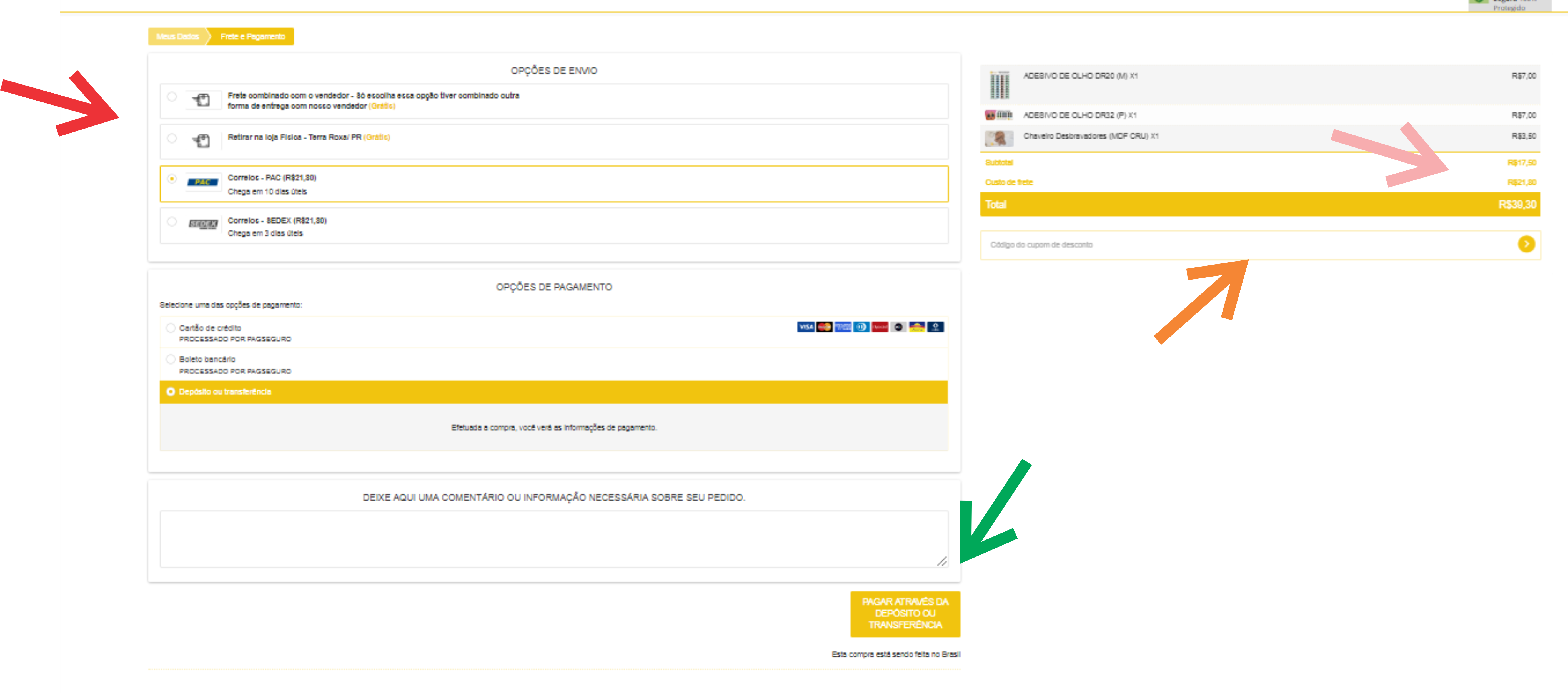Open thumbnail of Adesivo de Olho DR32

pyautogui.click(x=999, y=115)
